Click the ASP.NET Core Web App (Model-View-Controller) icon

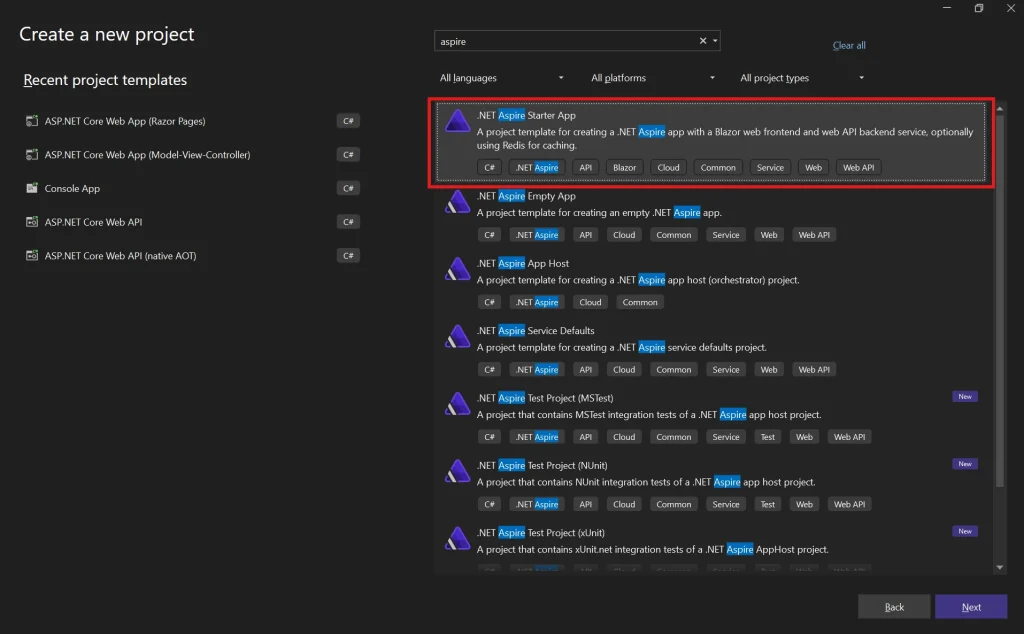click(31, 155)
